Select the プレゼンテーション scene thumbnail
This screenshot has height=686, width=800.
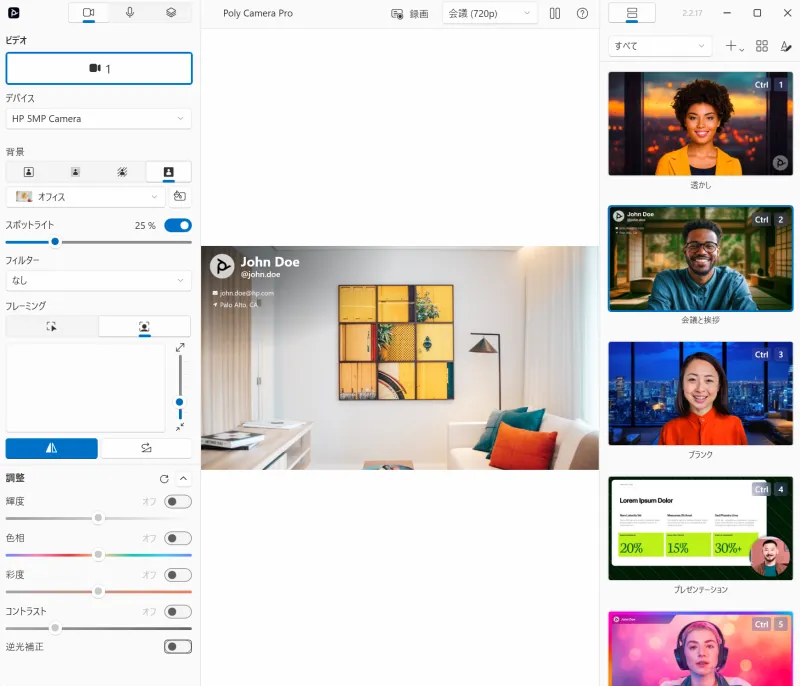click(x=701, y=528)
